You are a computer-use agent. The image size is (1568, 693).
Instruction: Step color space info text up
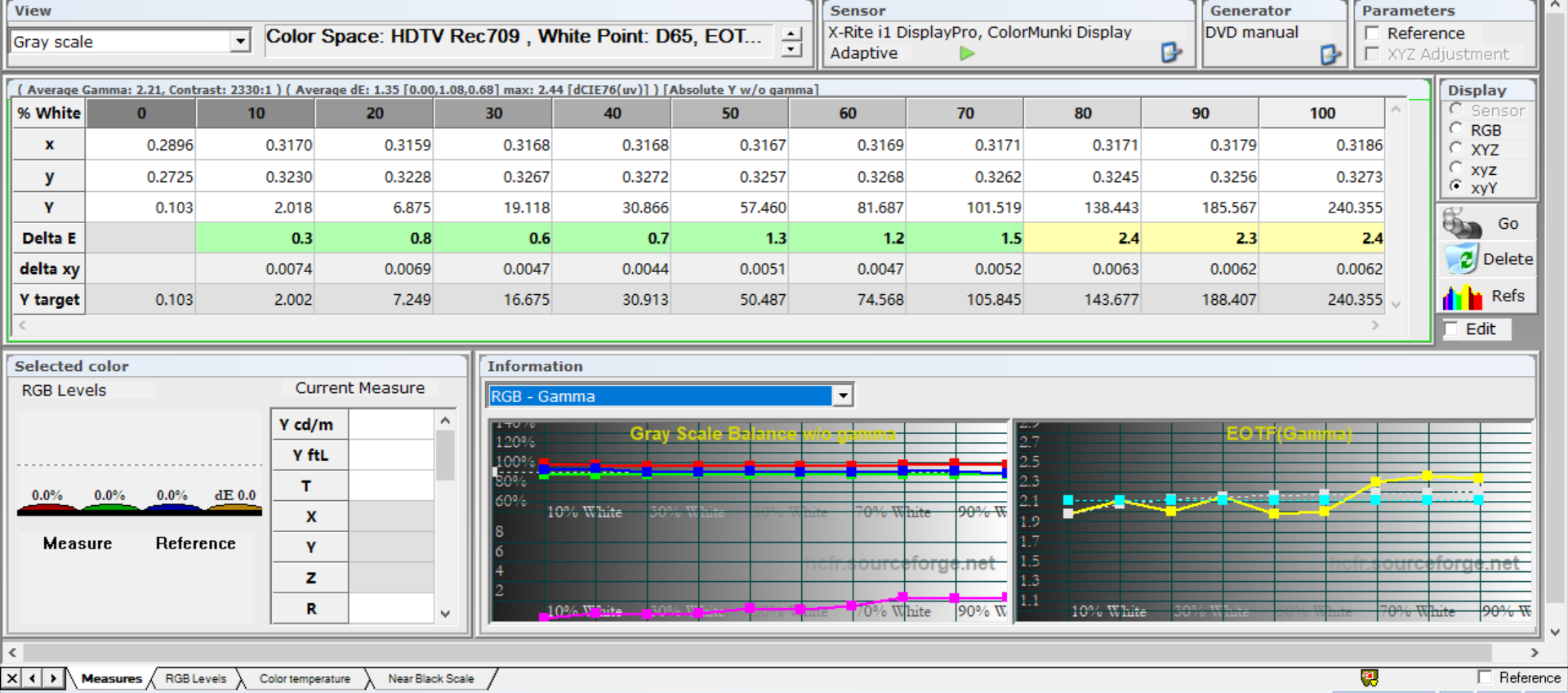791,34
